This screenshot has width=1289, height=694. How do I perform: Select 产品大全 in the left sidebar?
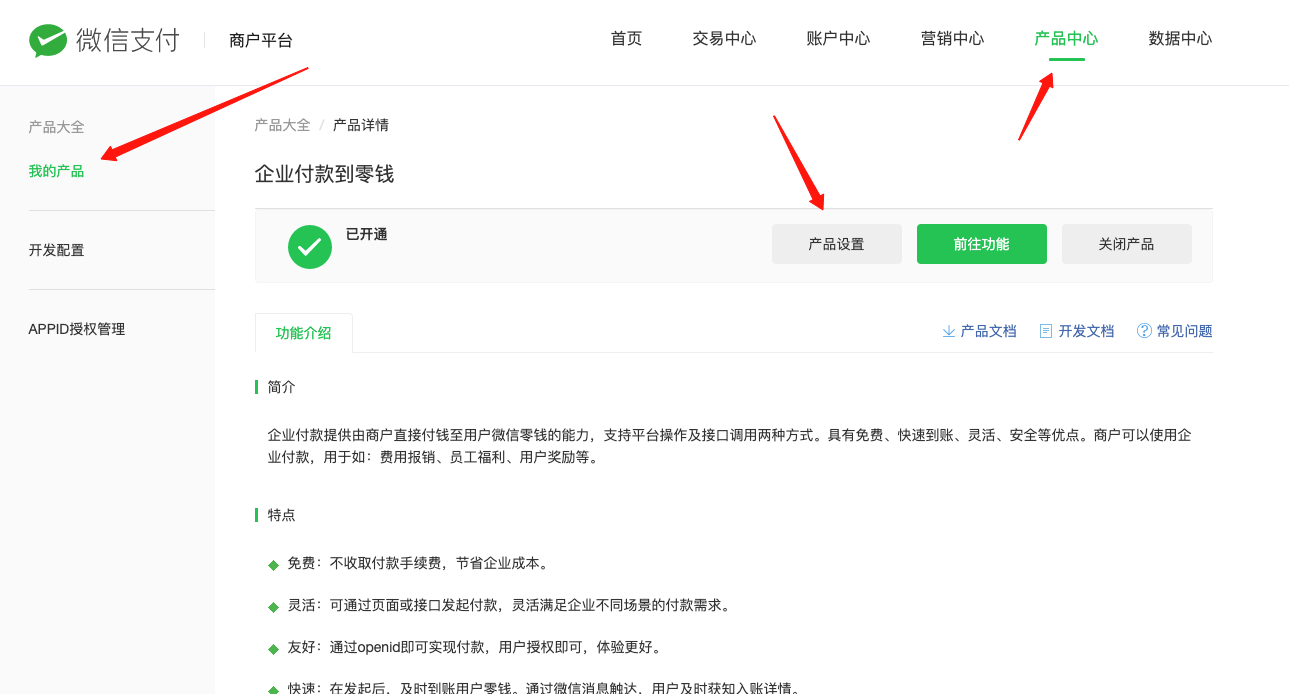tap(56, 127)
